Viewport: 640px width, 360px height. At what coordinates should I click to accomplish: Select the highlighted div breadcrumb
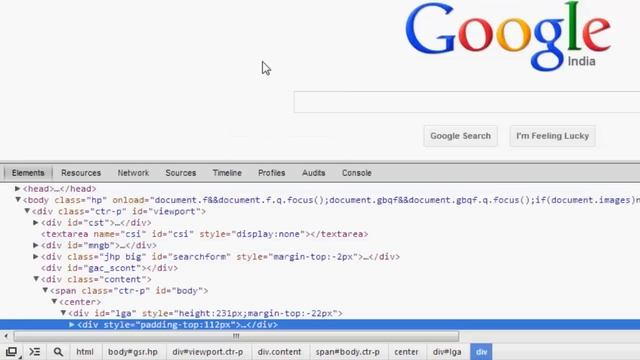[481, 352]
